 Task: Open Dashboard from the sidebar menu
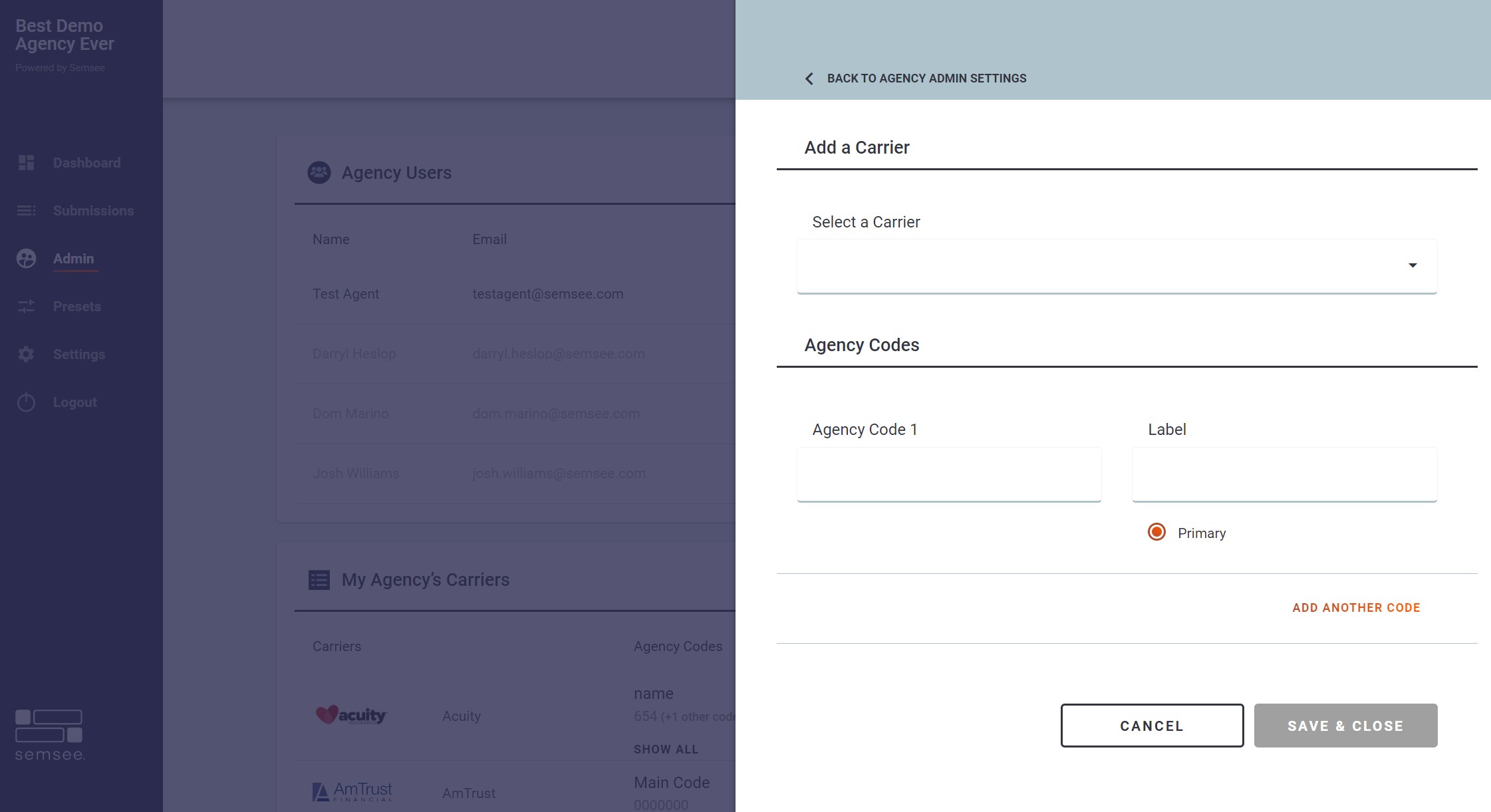tap(86, 163)
